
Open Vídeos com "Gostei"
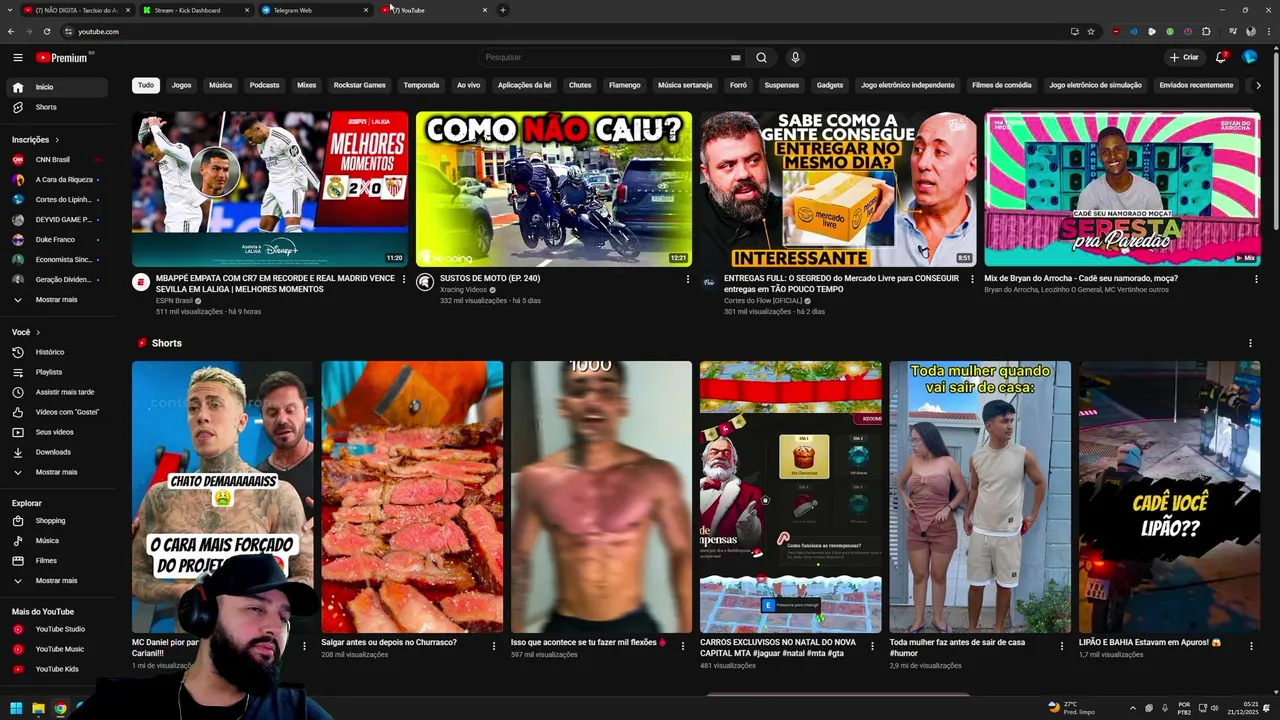click(x=58, y=412)
